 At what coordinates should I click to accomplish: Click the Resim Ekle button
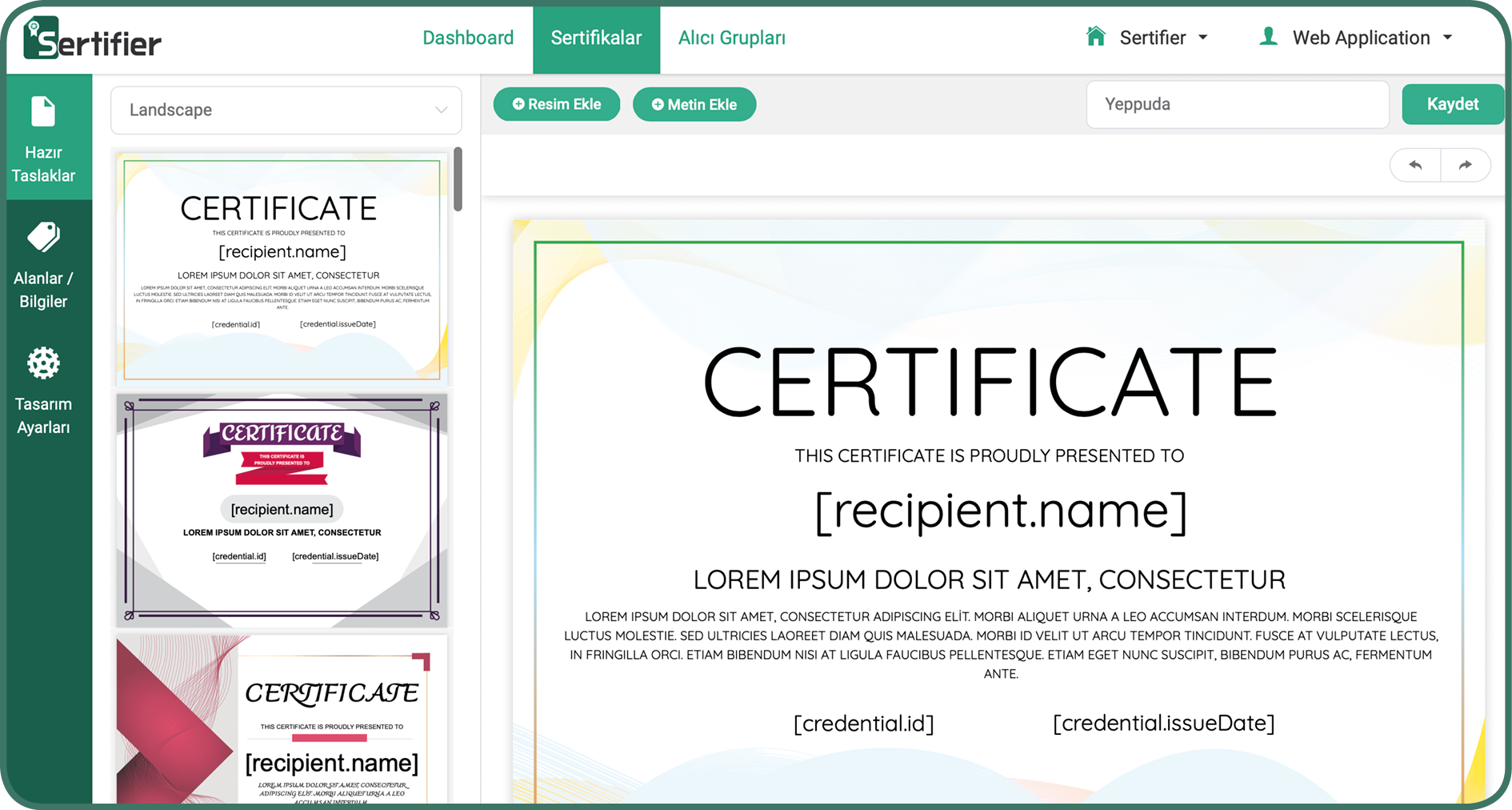click(557, 104)
